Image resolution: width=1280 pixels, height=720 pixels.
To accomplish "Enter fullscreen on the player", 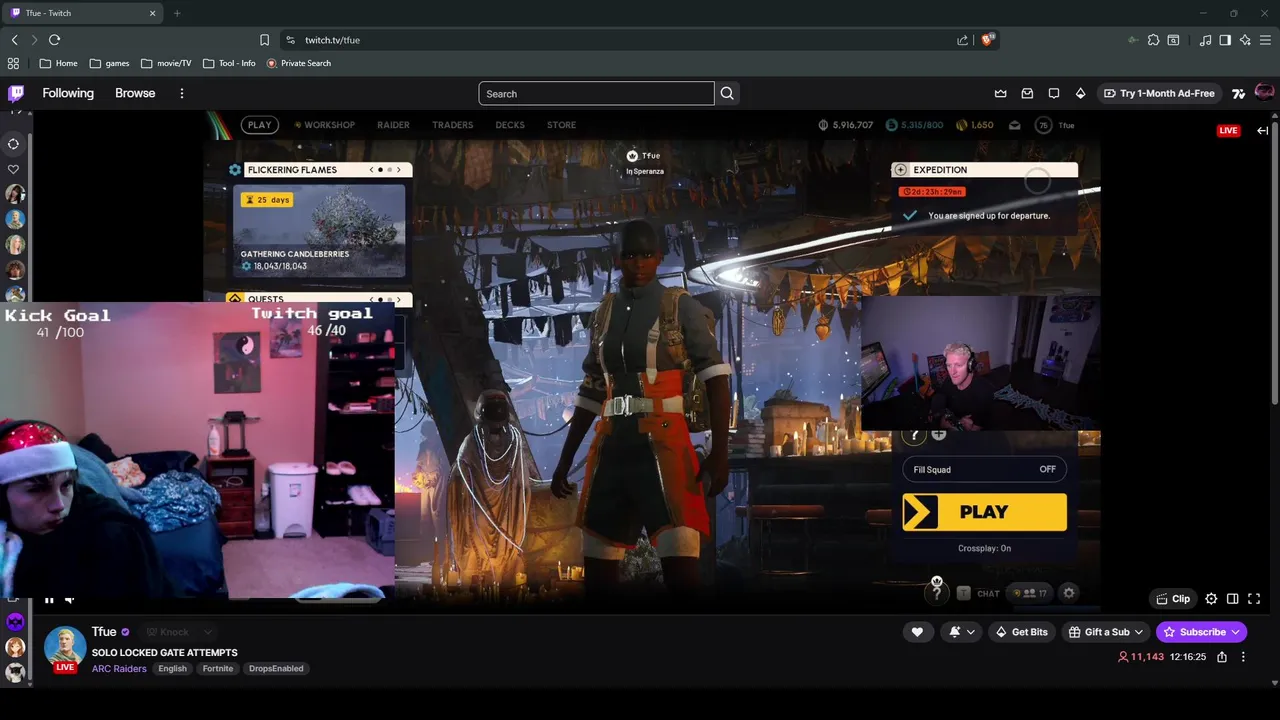I will 1254,599.
